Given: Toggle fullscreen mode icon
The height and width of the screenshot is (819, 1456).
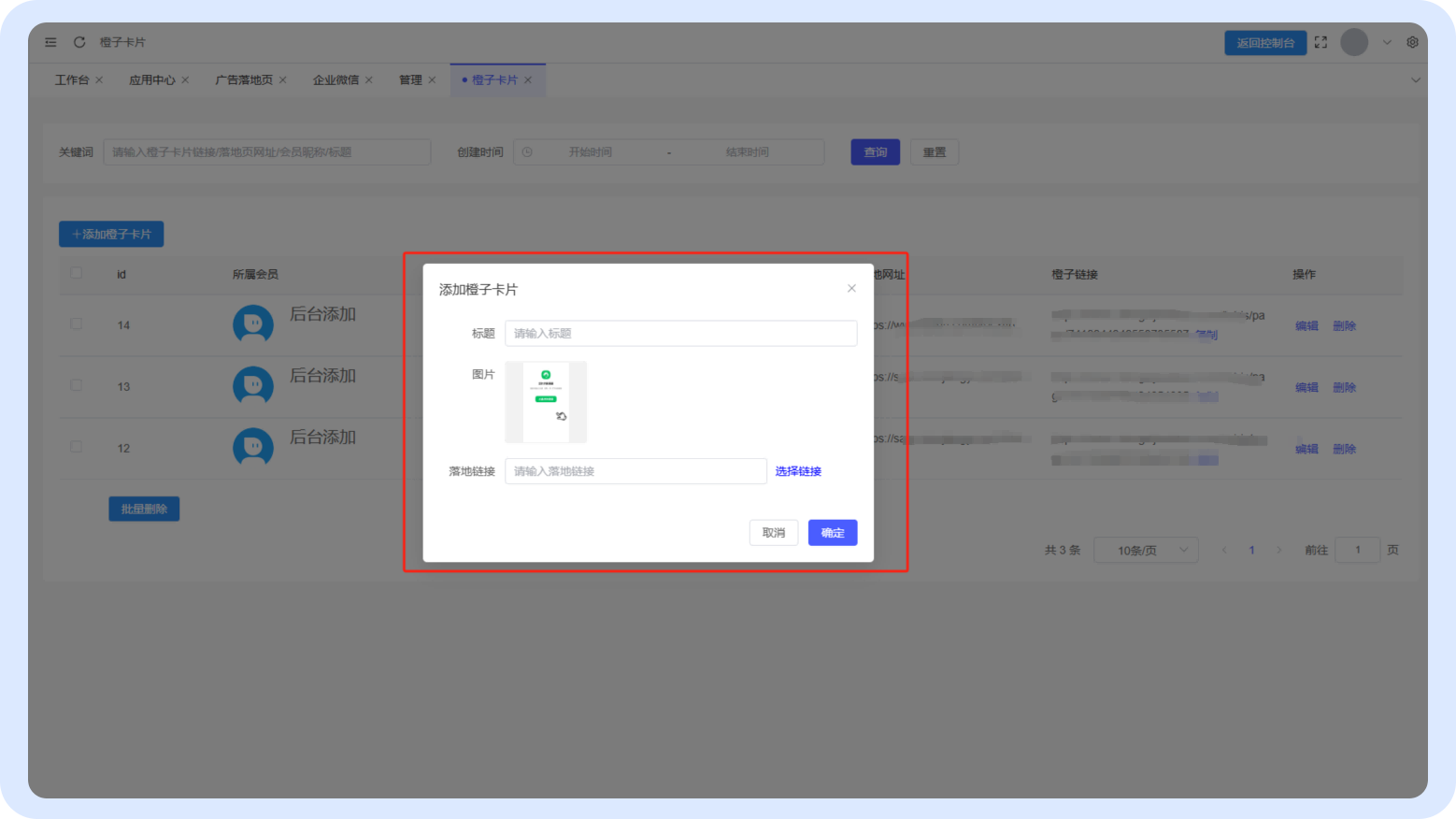Looking at the screenshot, I should pyautogui.click(x=1320, y=42).
